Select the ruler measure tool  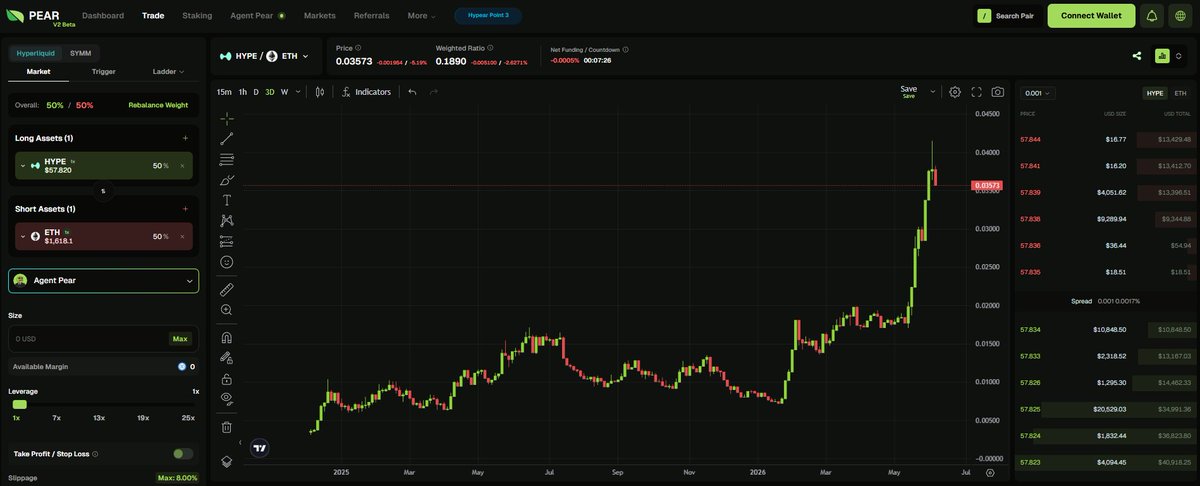tap(227, 289)
